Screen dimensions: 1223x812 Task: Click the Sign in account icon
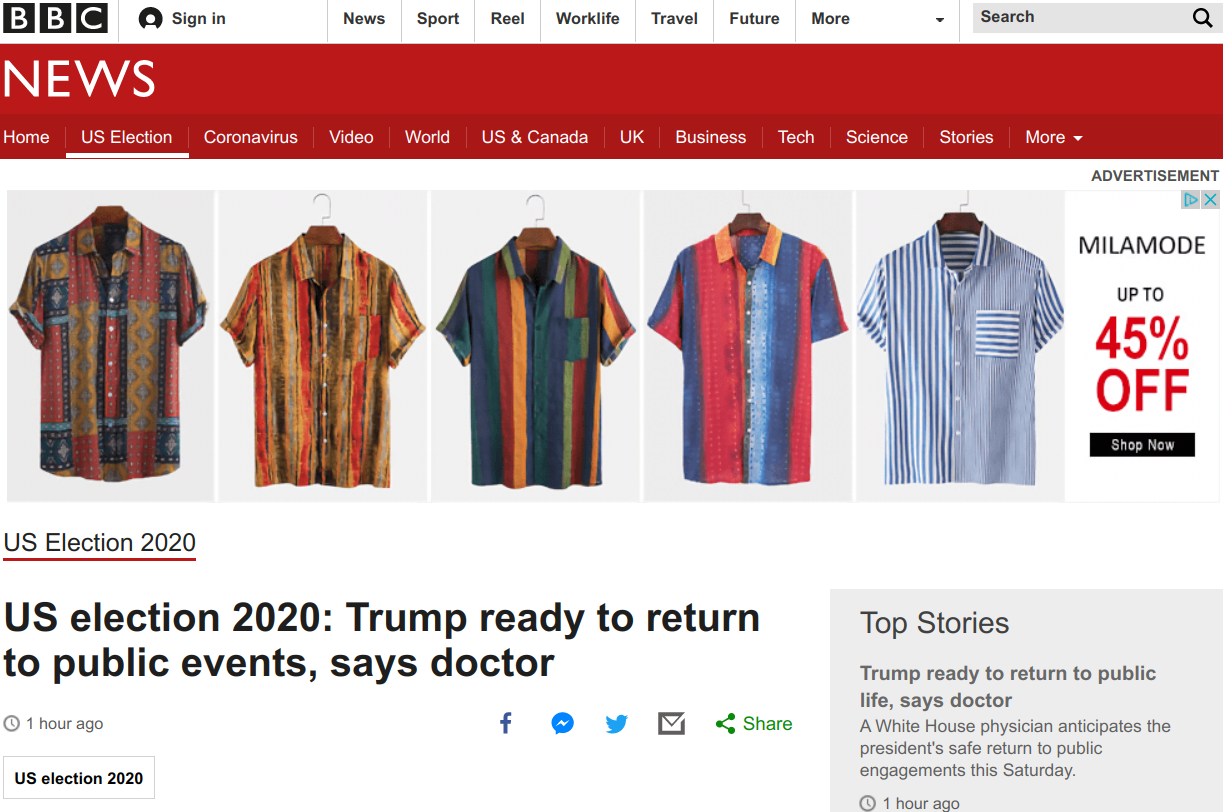tap(150, 19)
